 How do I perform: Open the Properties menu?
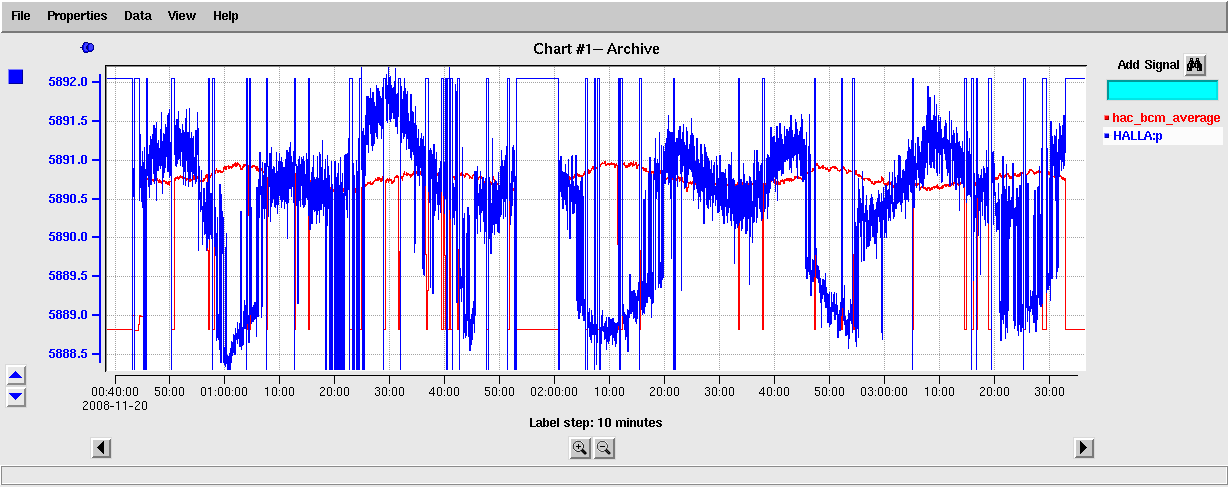pos(77,16)
